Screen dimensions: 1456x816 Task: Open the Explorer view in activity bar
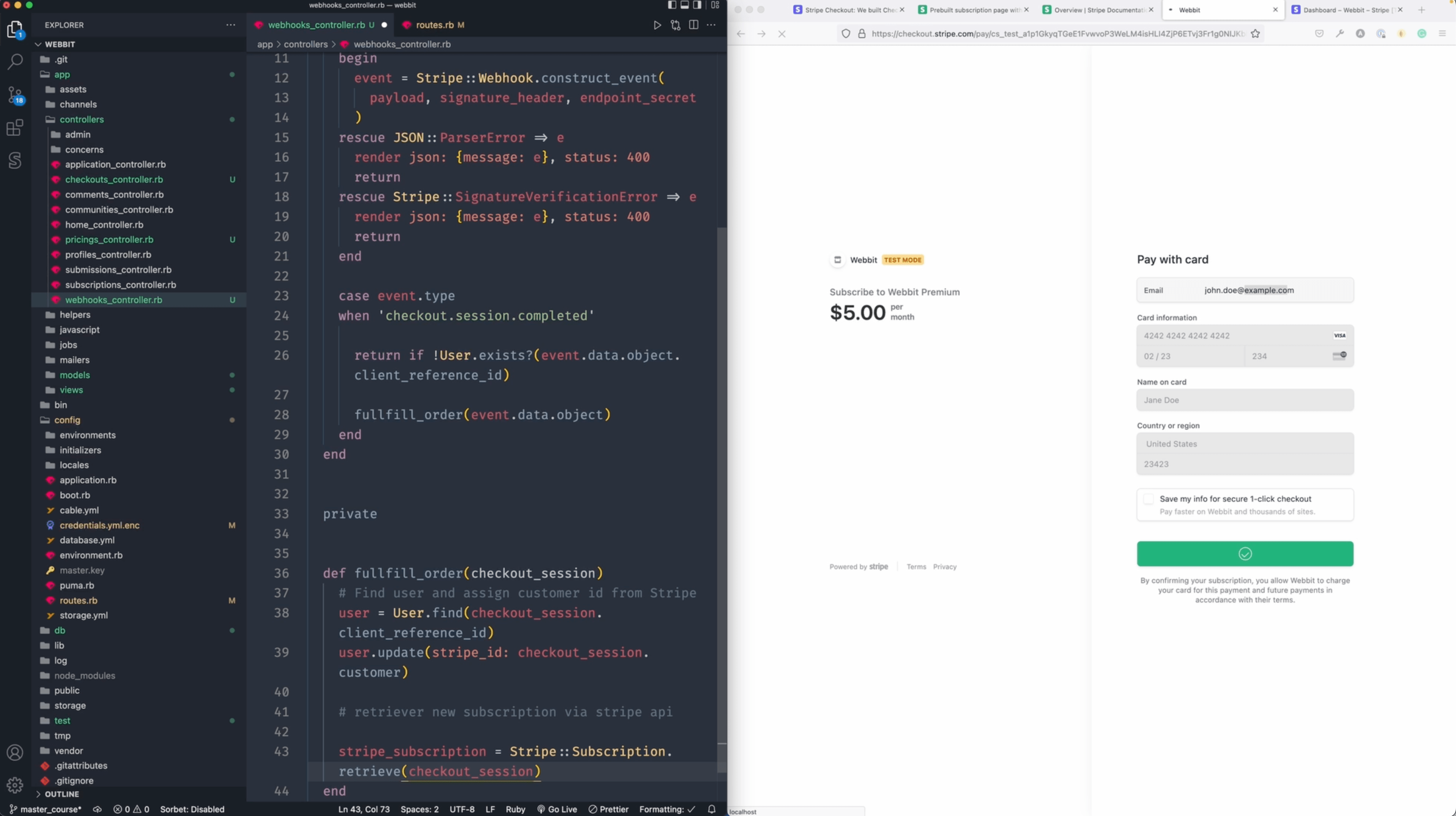tap(15, 29)
